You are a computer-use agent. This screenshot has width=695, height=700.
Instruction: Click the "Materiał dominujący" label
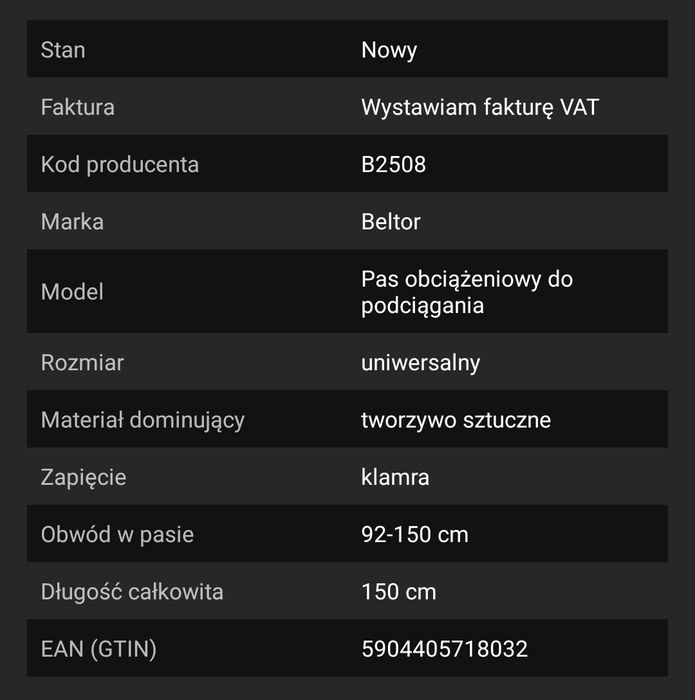[143, 420]
